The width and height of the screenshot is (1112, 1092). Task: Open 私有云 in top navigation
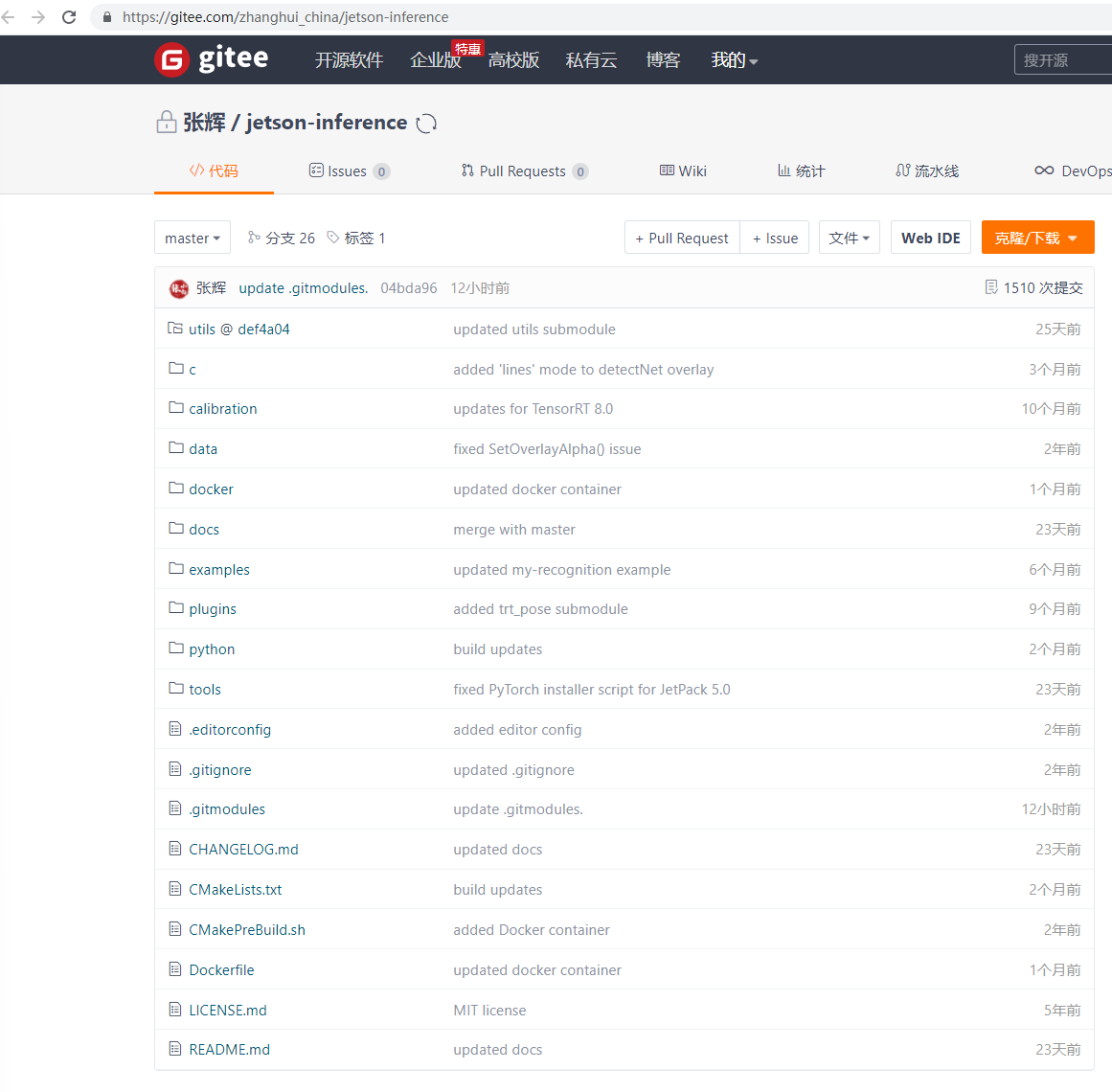[x=591, y=60]
